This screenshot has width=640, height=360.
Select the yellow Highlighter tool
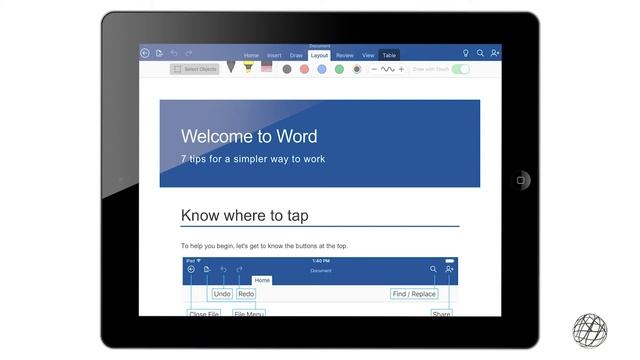click(249, 67)
